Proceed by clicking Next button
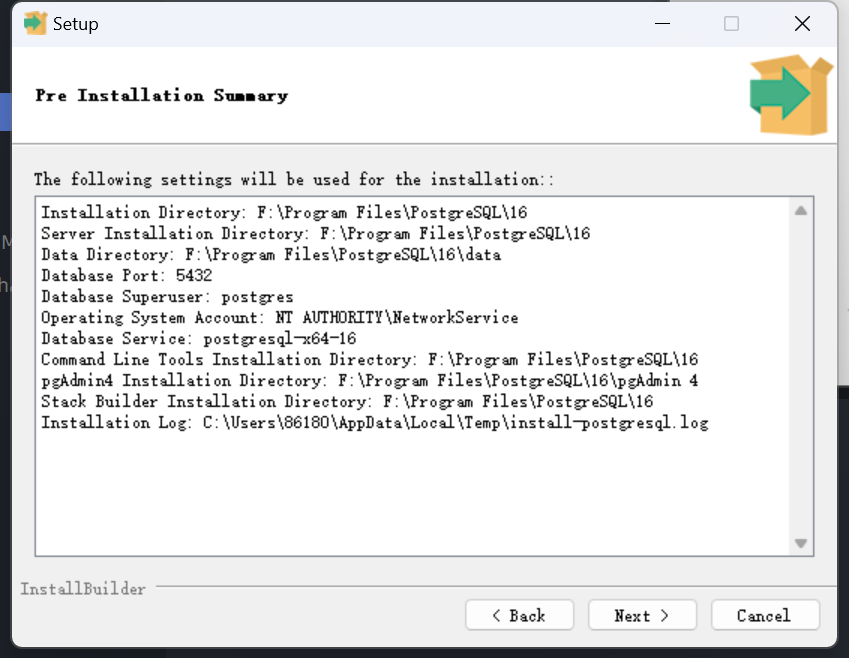Screen dimensions: 849x658 pyautogui.click(x=642, y=615)
